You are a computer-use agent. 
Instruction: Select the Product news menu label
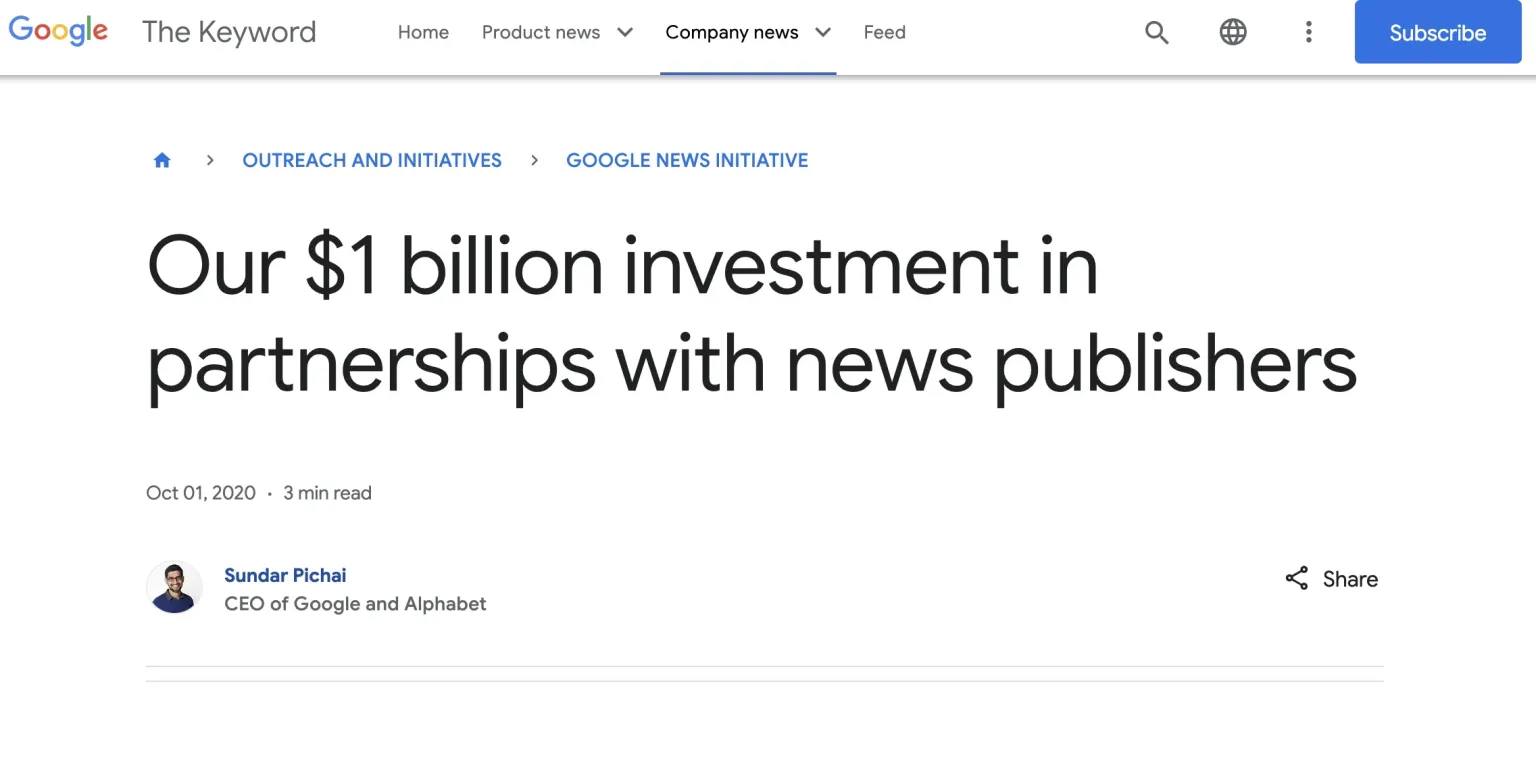[x=541, y=32]
